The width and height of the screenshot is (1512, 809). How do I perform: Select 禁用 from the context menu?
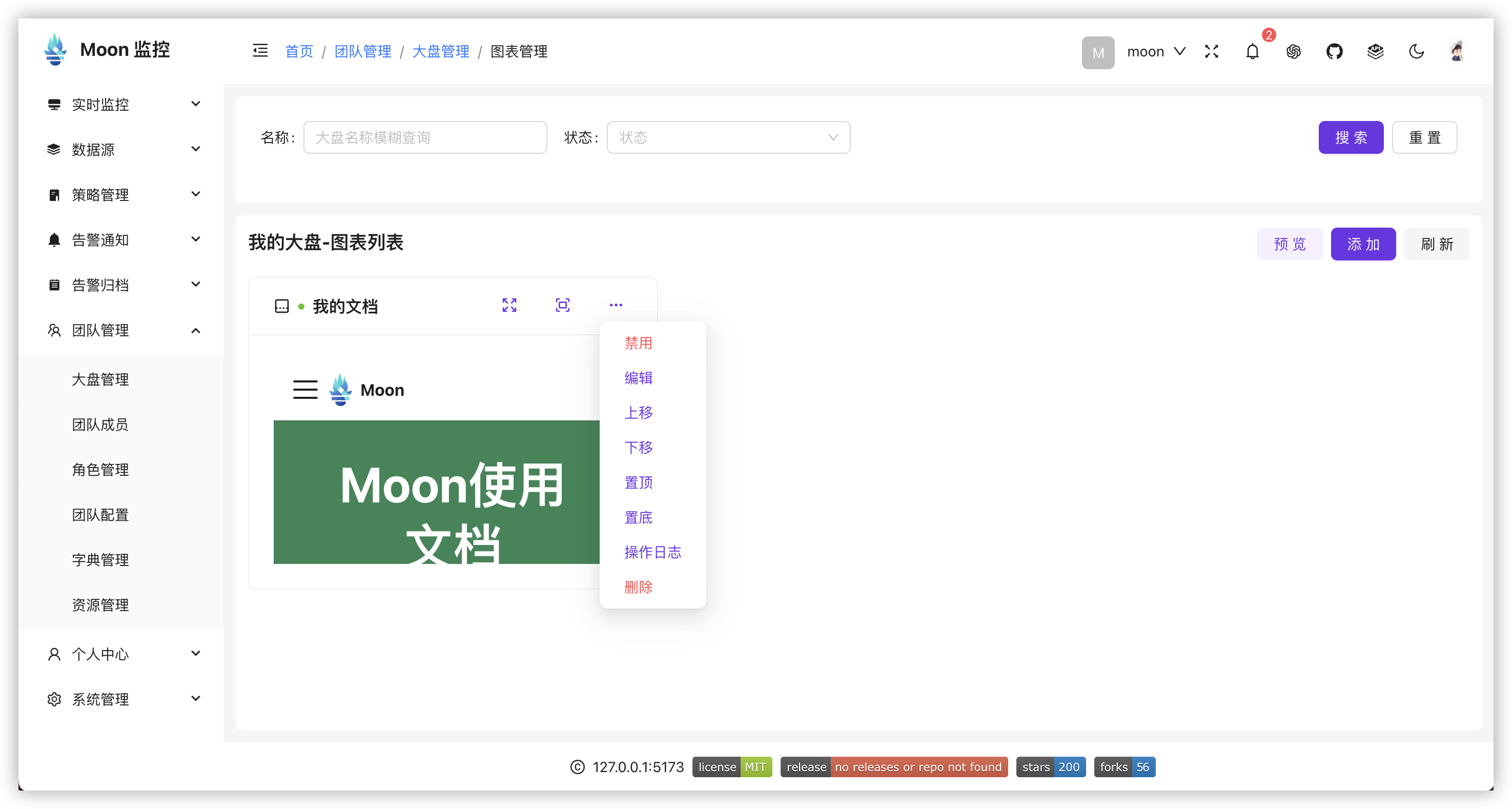tap(638, 343)
